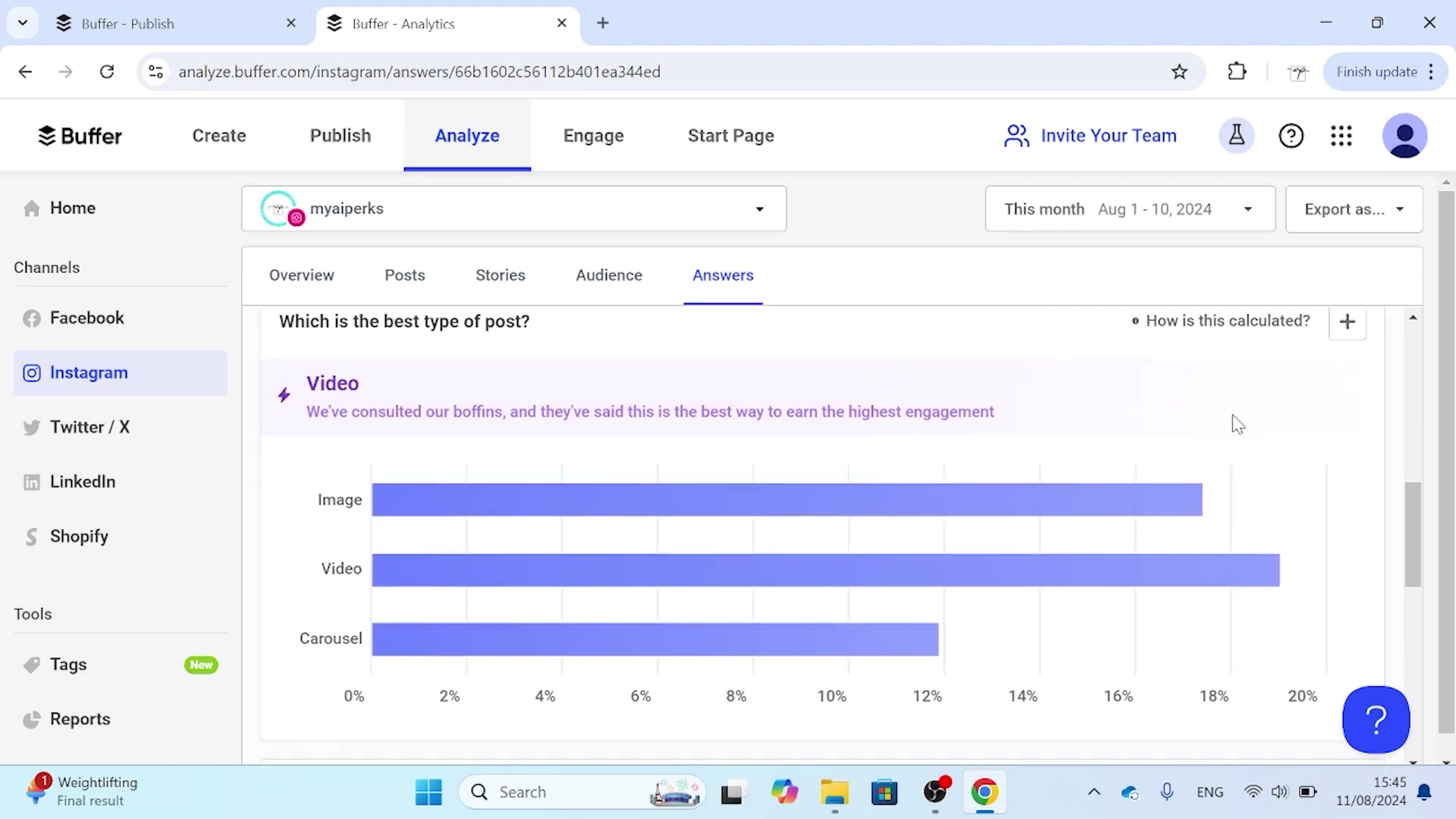Screen dimensions: 1456x819
Task: Expand the tab search chevron
Action: (x=23, y=23)
